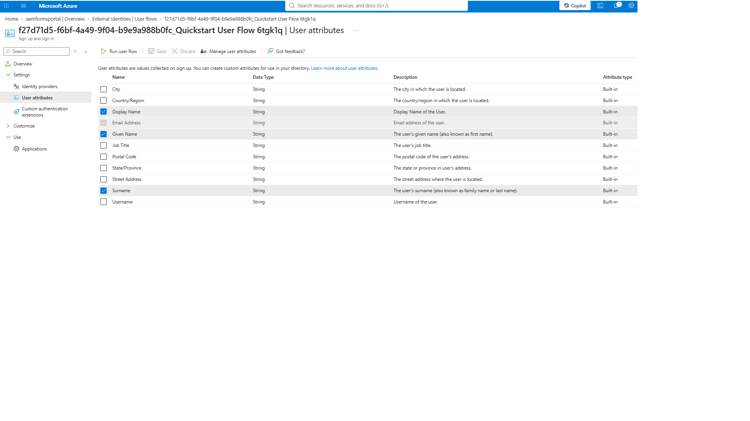
Task: Open the Cloud Shell icon
Action: click(600, 6)
